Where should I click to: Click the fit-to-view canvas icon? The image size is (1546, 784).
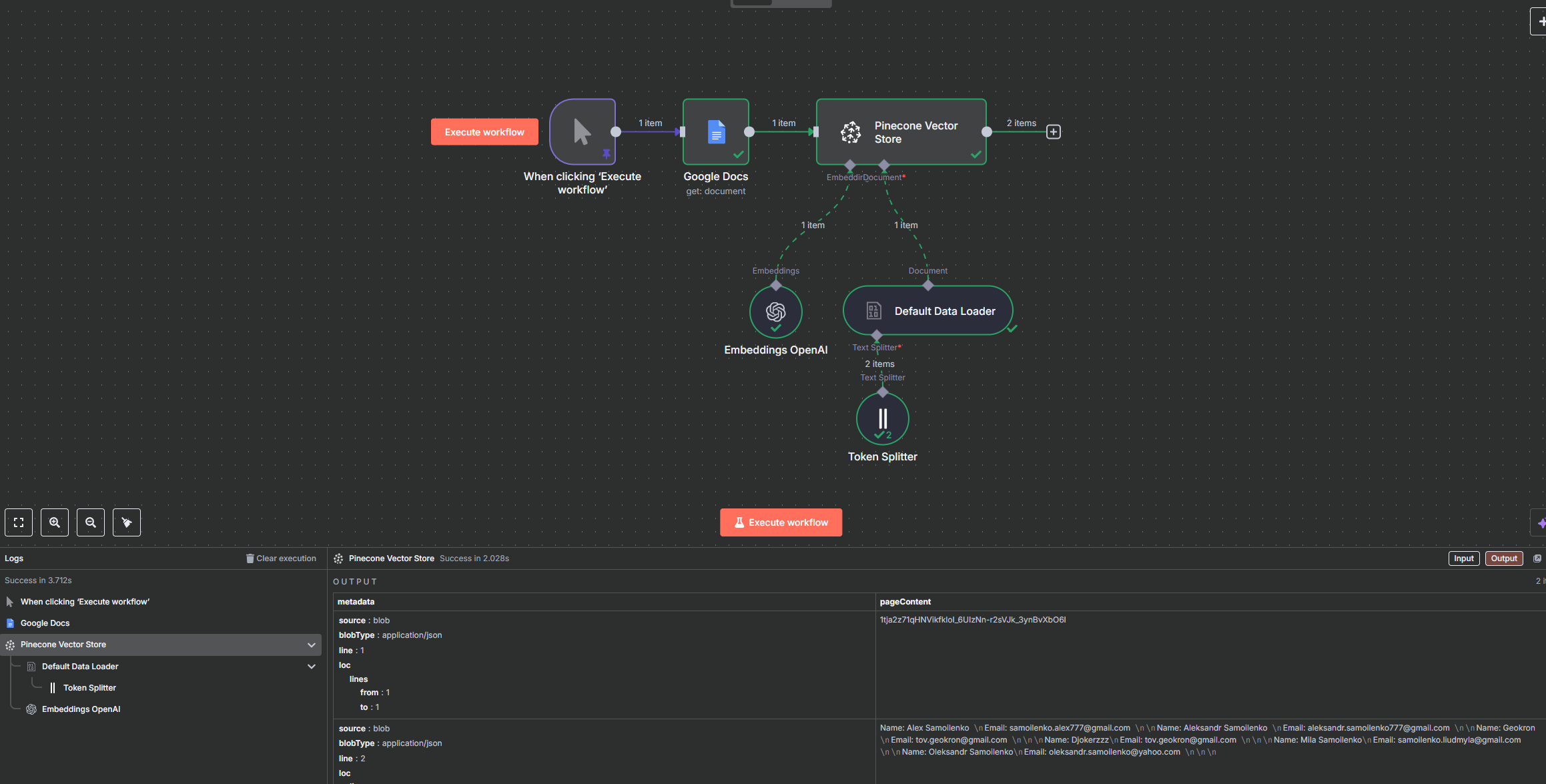[19, 522]
